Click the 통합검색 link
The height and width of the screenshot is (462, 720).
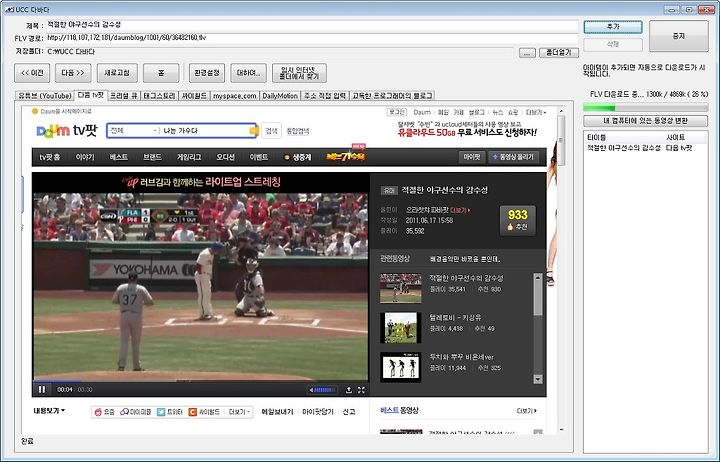pyautogui.click(x=298, y=131)
